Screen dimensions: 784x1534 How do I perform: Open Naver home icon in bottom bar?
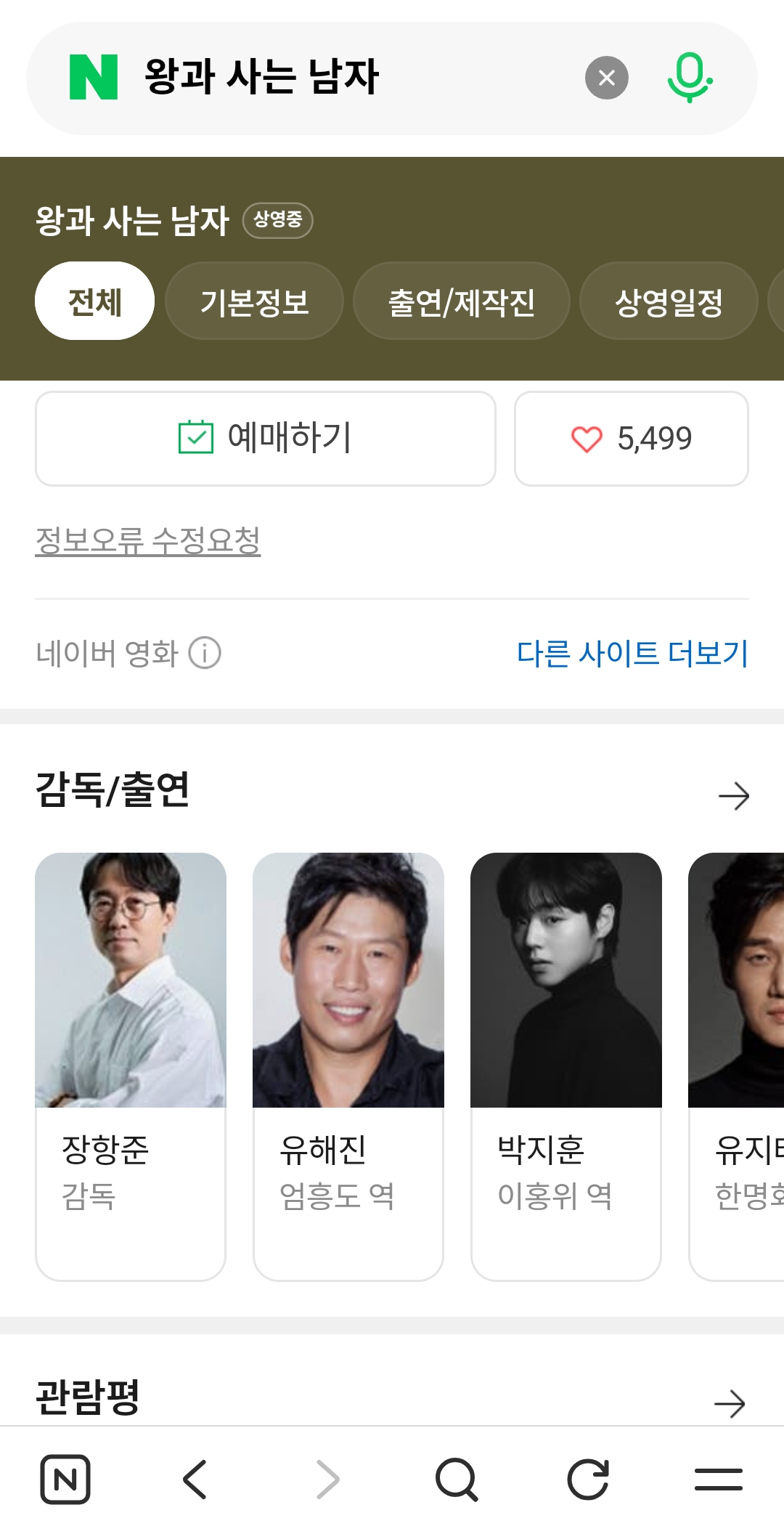click(x=65, y=1480)
